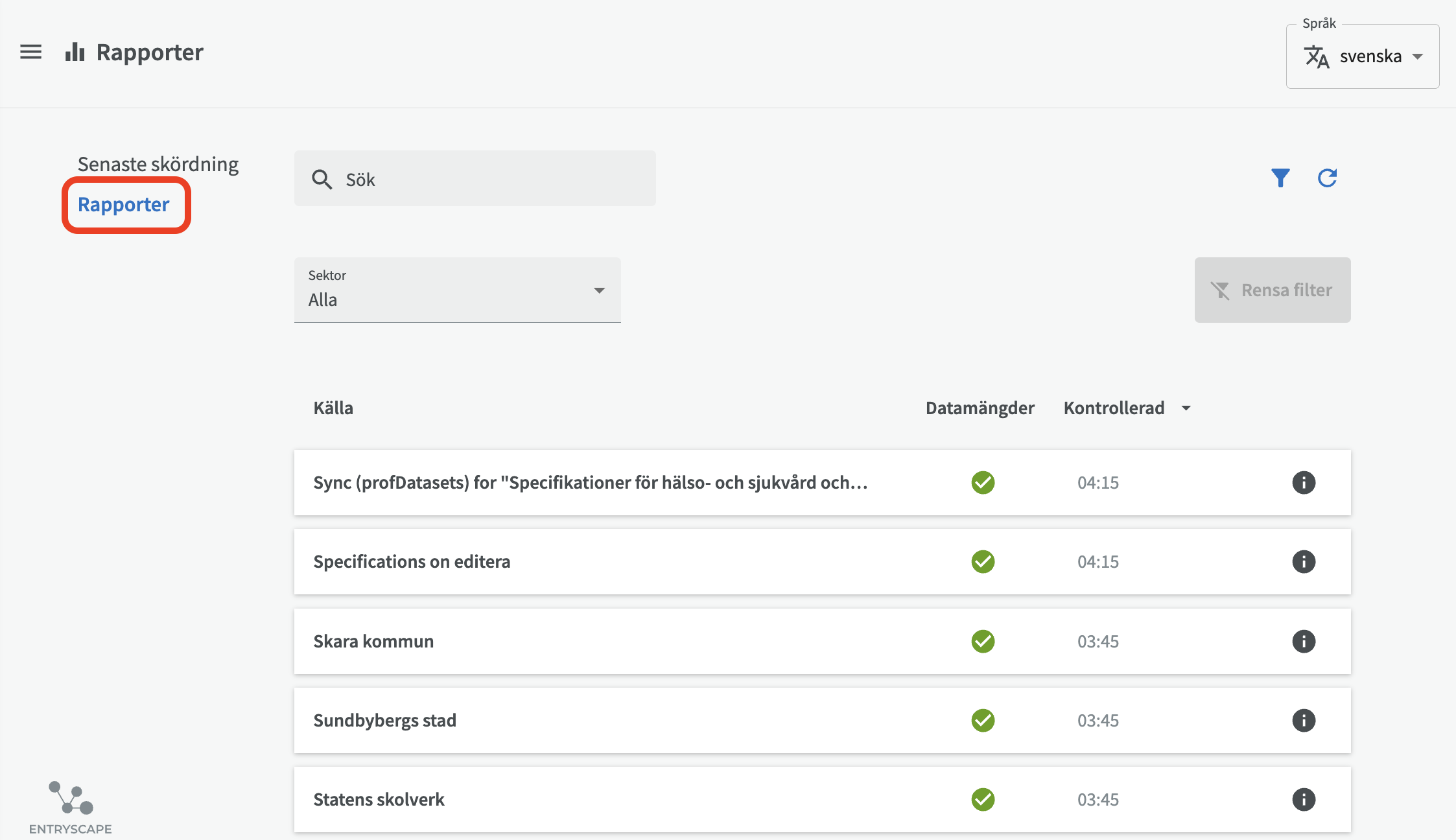Open info for Statens skolverk
The image size is (1456, 840).
coord(1304,799)
